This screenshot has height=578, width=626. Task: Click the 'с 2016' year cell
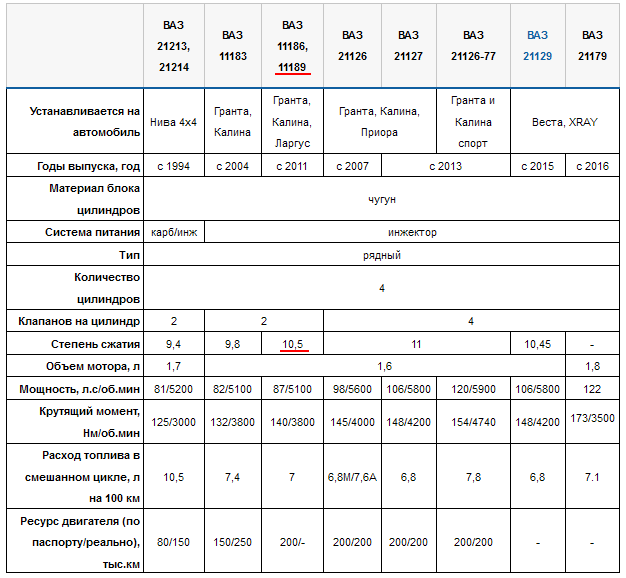(x=592, y=166)
